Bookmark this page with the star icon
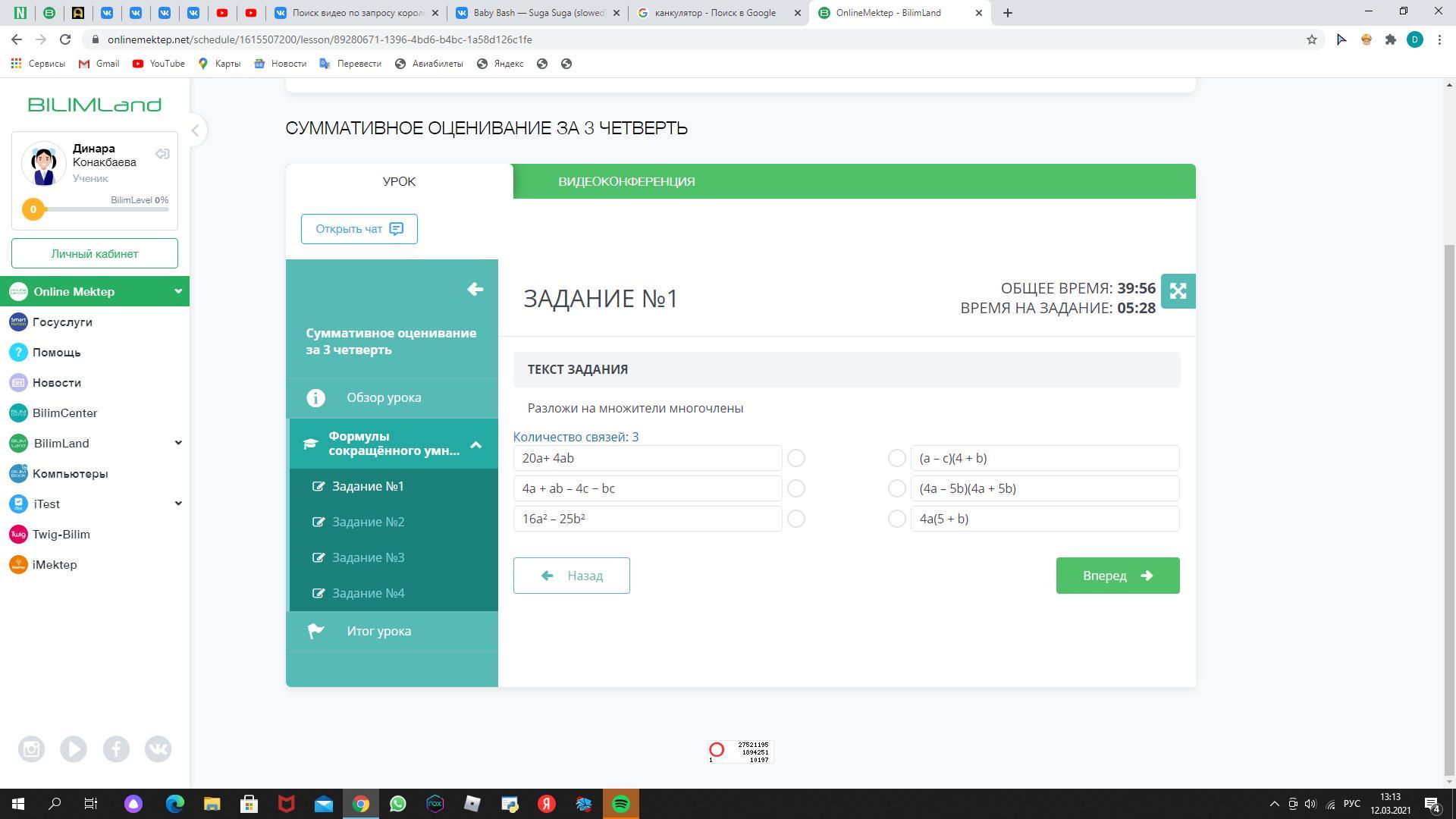This screenshot has height=819, width=1456. [x=1311, y=39]
